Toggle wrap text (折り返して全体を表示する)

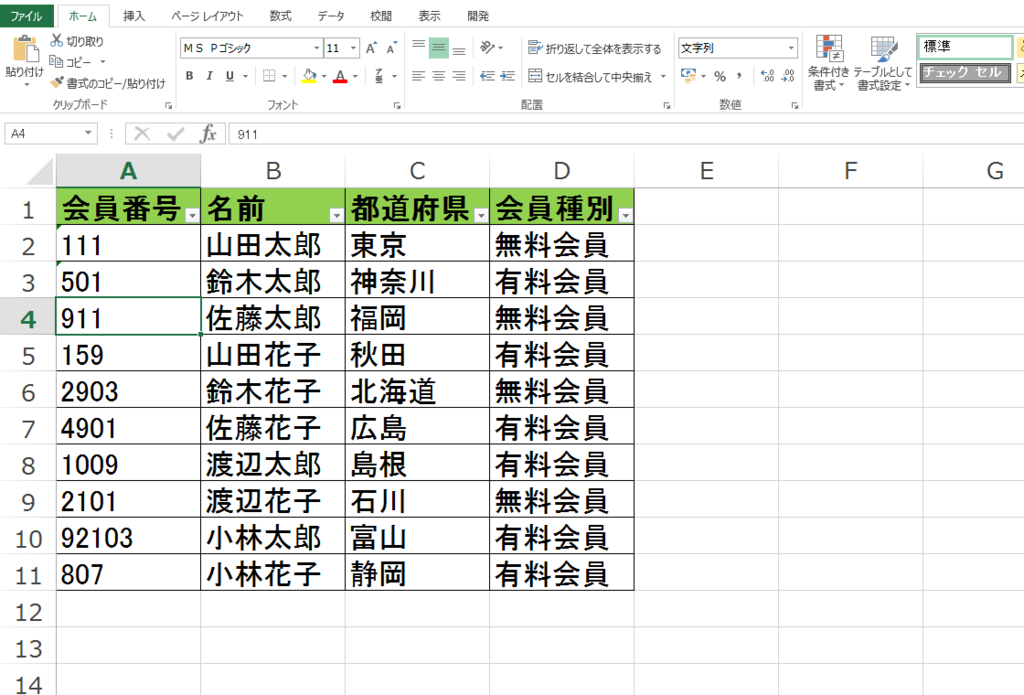pos(596,47)
